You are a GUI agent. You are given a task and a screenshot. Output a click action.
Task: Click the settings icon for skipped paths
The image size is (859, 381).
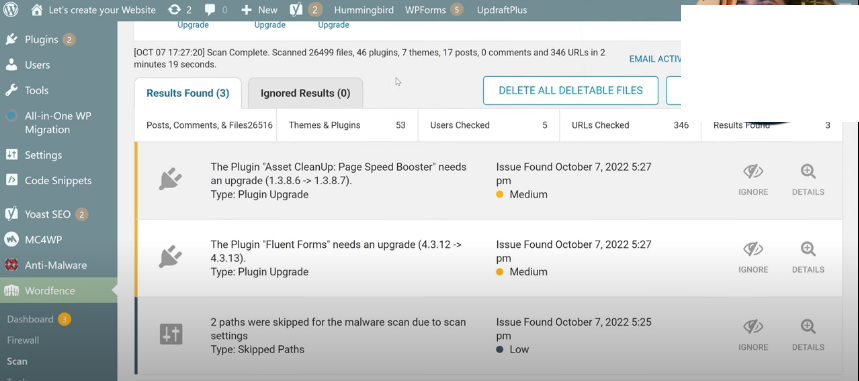point(170,334)
